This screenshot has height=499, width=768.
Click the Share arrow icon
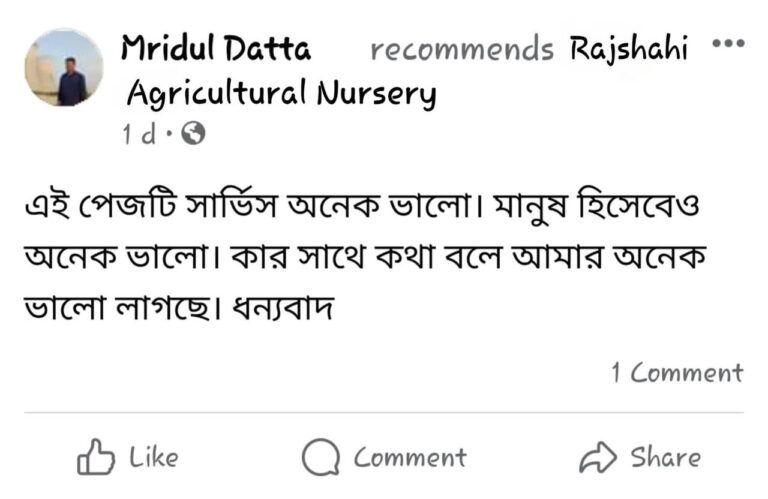click(598, 459)
